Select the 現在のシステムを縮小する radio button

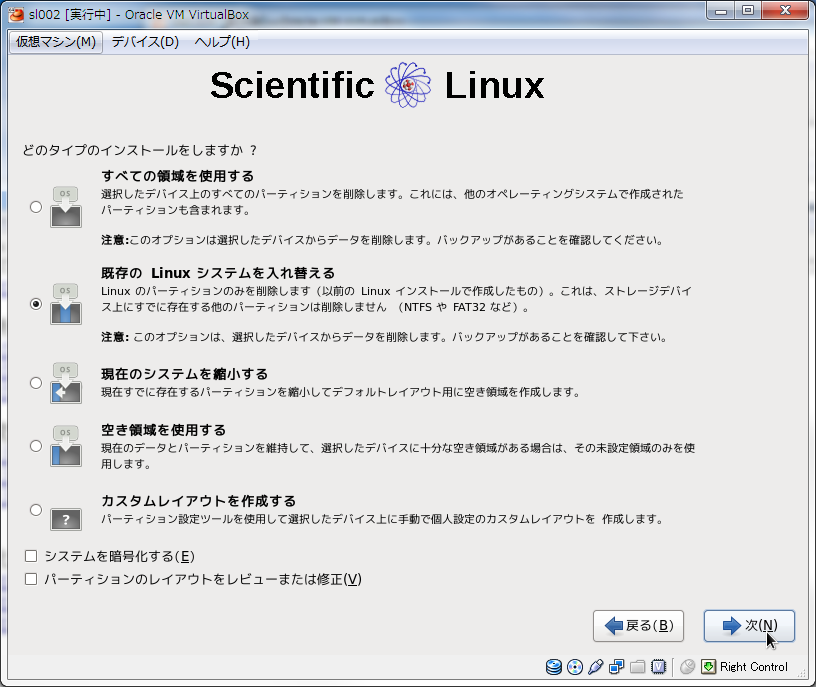[36, 383]
